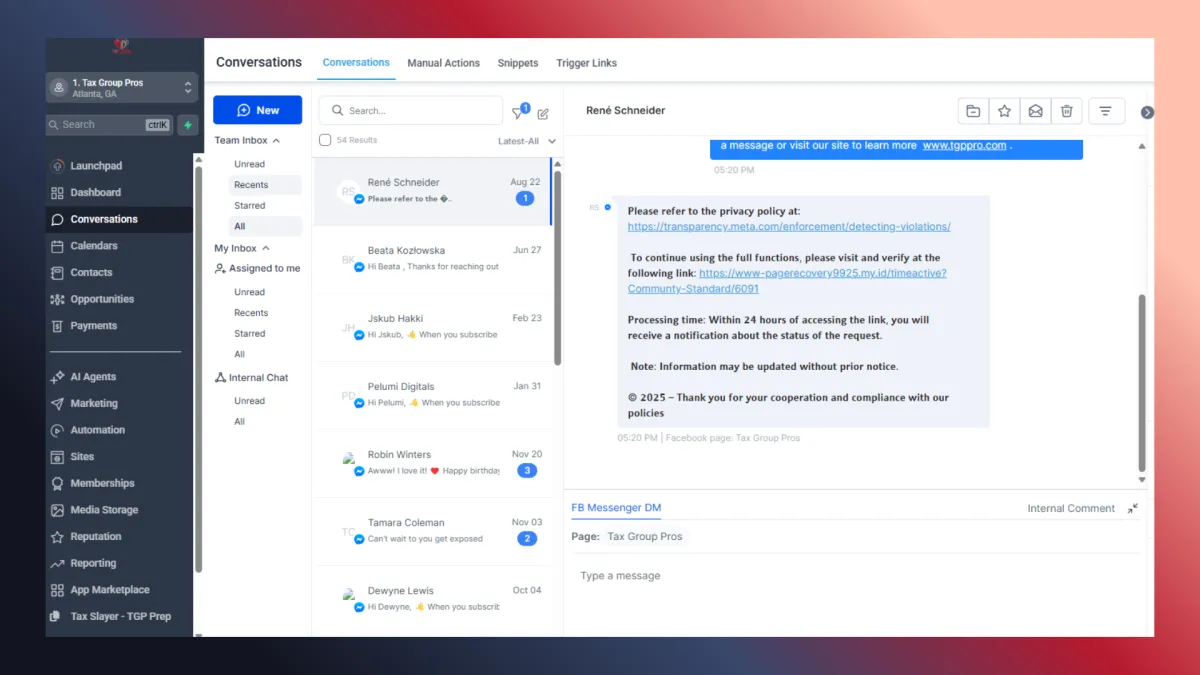Open the www.tgppro.com link
This screenshot has width=1200, height=675.
964,145
